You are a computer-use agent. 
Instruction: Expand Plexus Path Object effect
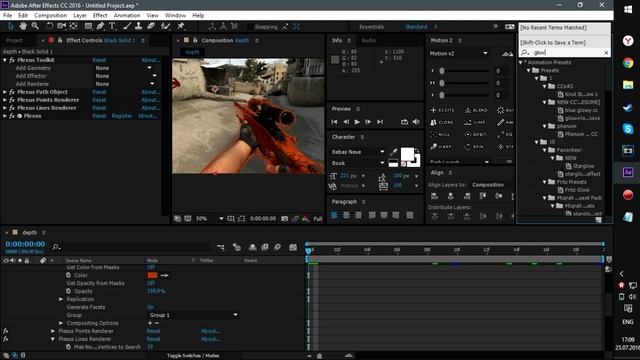(x=4, y=92)
